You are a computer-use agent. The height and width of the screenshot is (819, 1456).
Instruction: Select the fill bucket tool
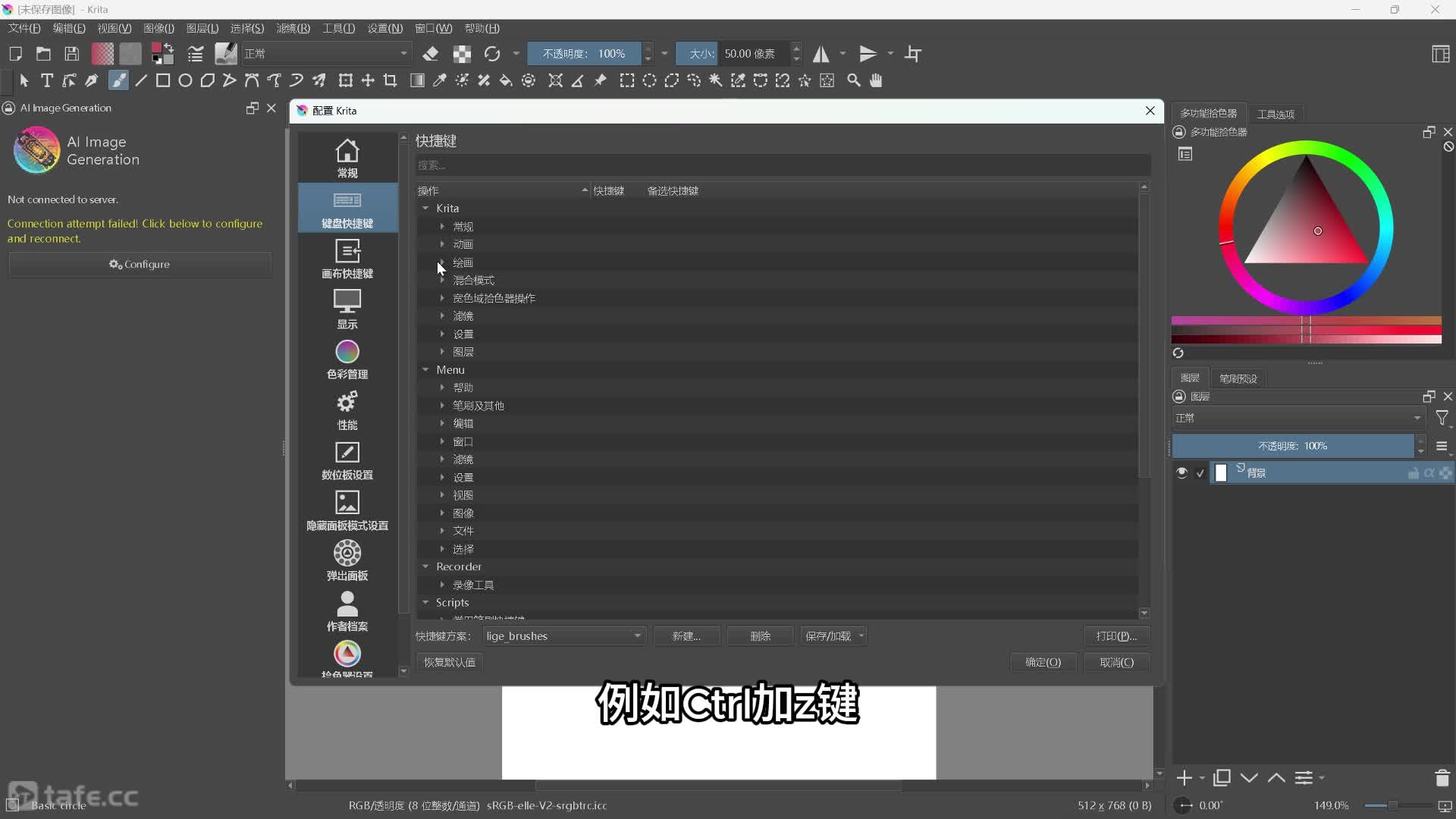(506, 80)
